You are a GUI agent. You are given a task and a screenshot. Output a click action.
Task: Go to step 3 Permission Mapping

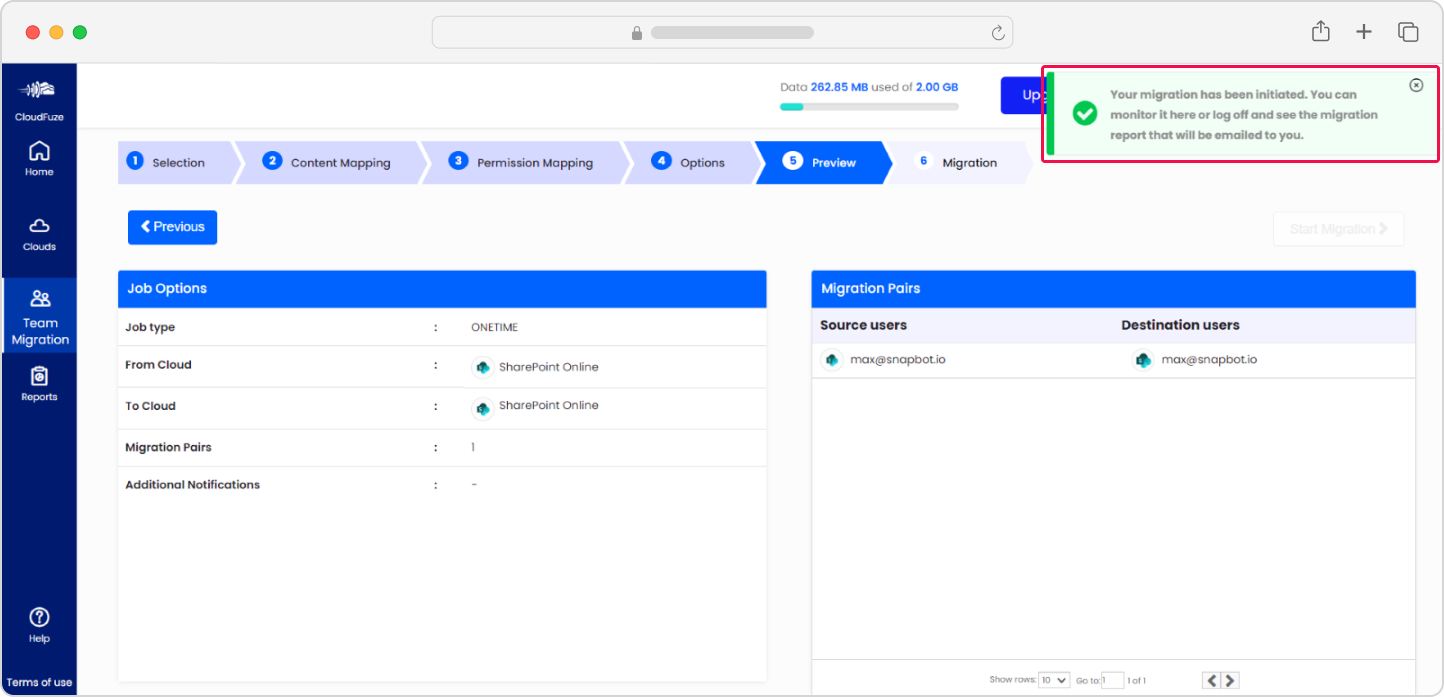tap(525, 162)
